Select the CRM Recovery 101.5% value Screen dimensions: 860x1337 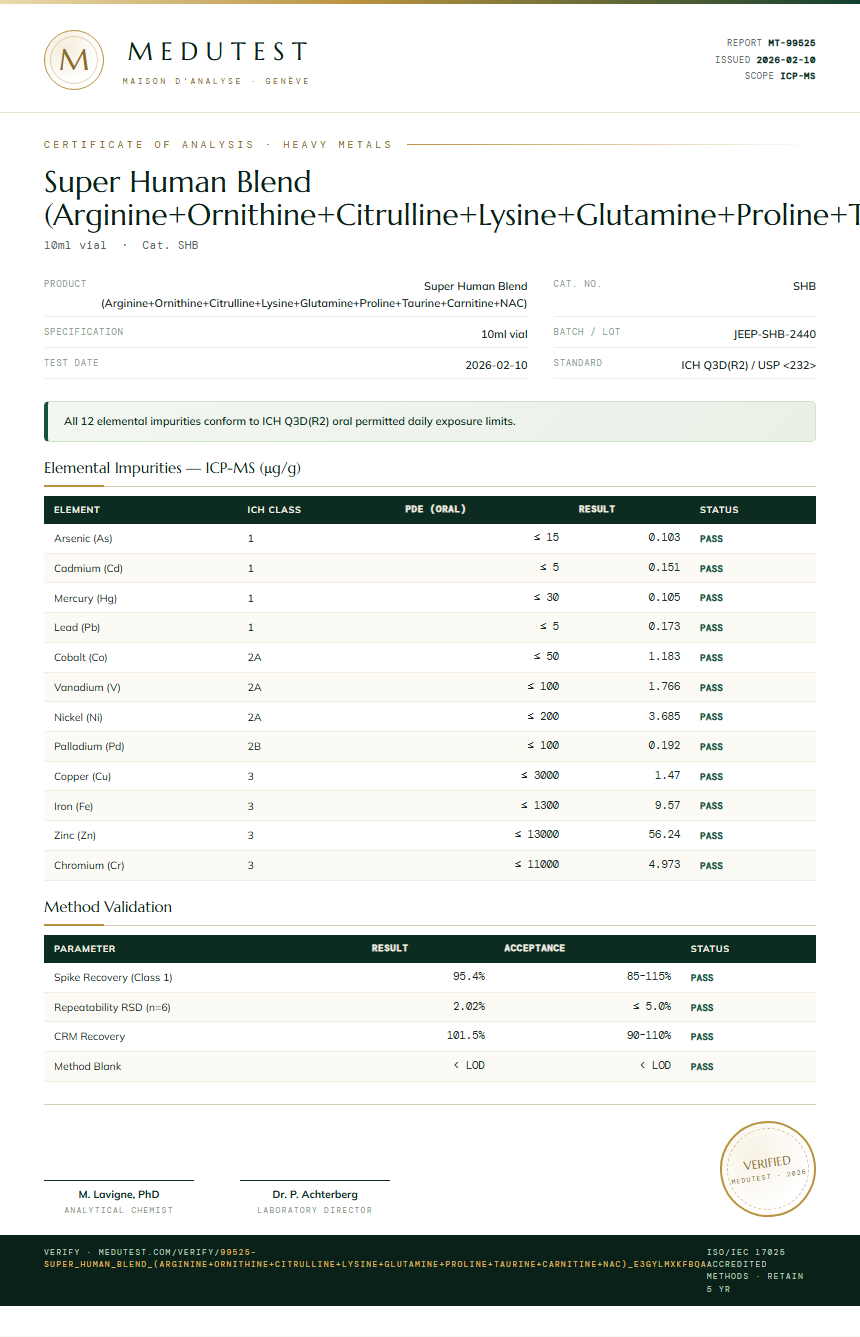click(466, 1036)
